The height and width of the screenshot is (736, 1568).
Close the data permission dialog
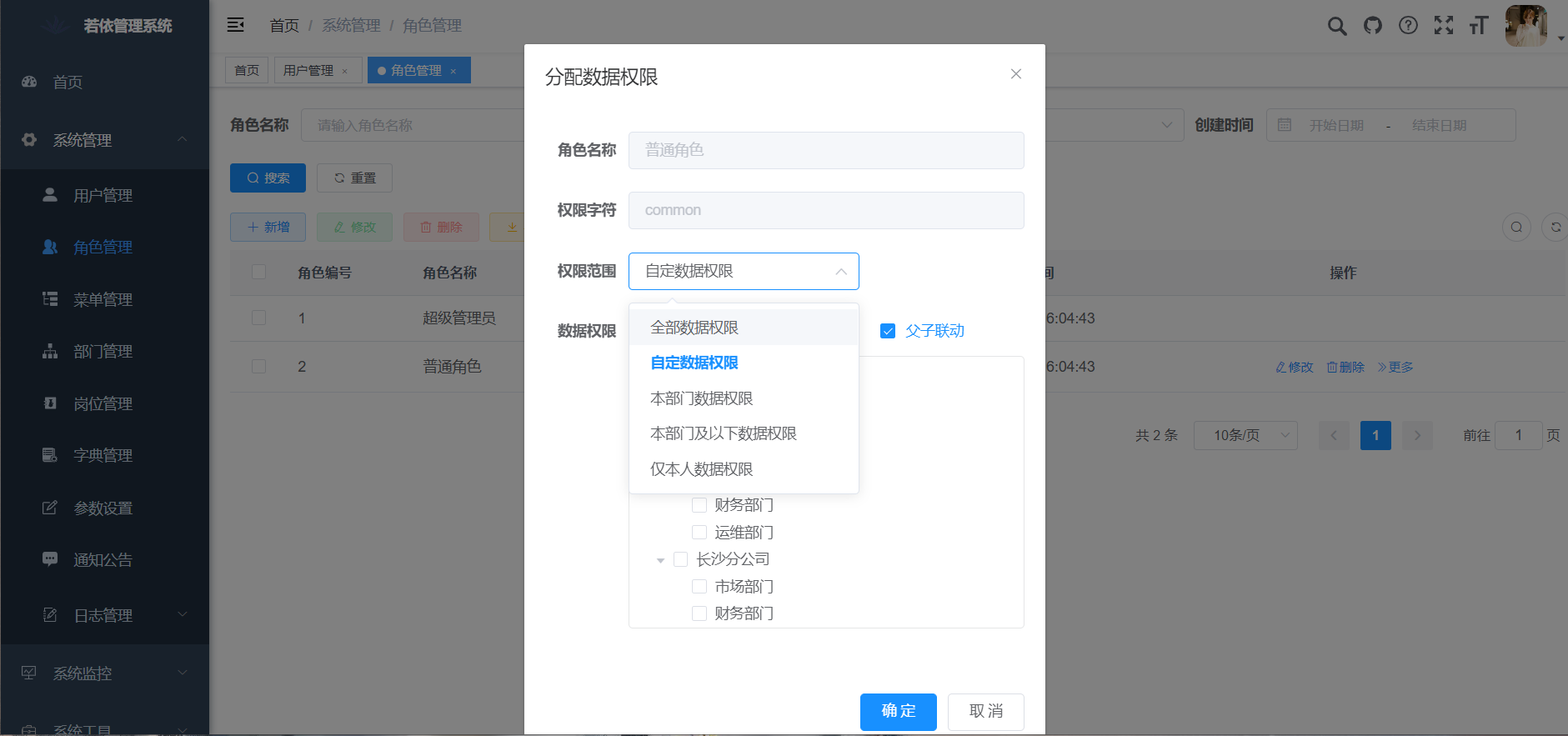click(x=1015, y=74)
